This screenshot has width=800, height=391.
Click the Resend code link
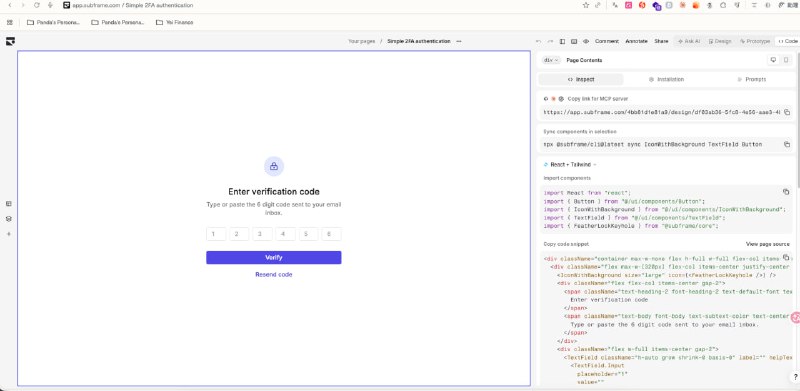(273, 275)
